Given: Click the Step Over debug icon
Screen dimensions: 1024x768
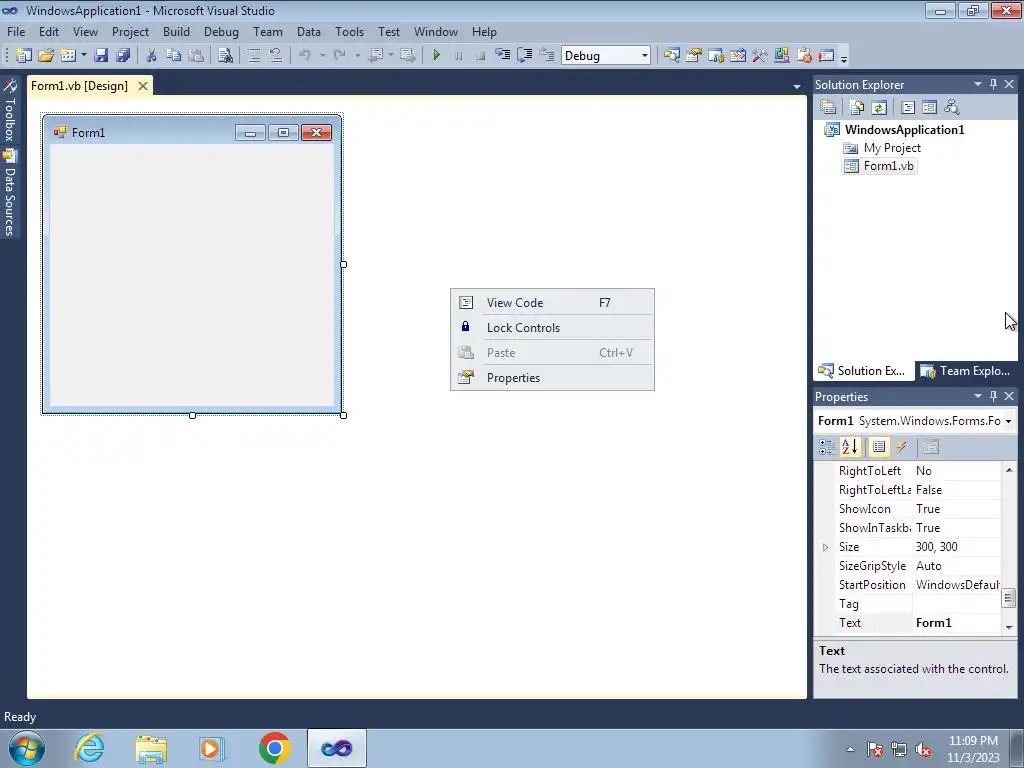Looking at the screenshot, I should 524,56.
